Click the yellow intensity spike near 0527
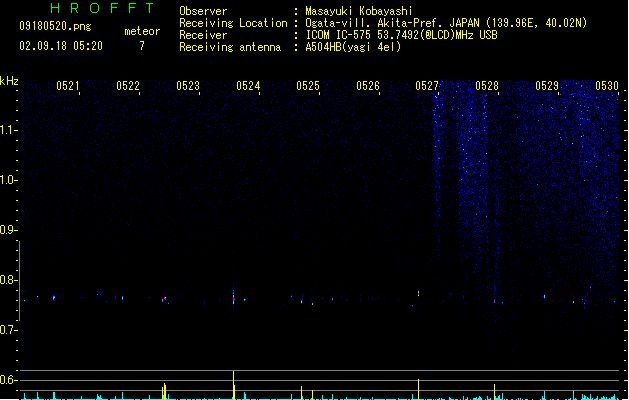Image resolution: width=629 pixels, height=400 pixels. tap(418, 389)
